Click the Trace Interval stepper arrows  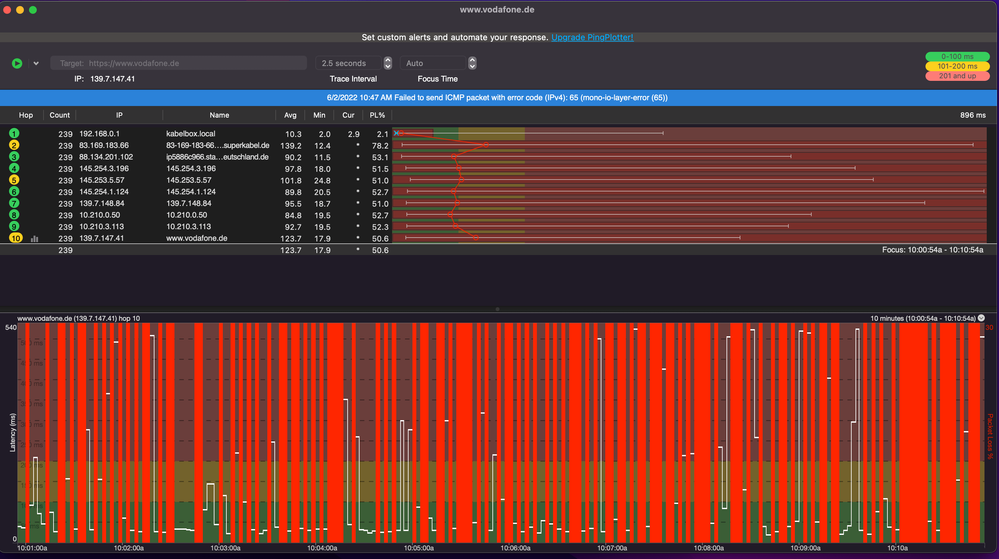tap(387, 63)
